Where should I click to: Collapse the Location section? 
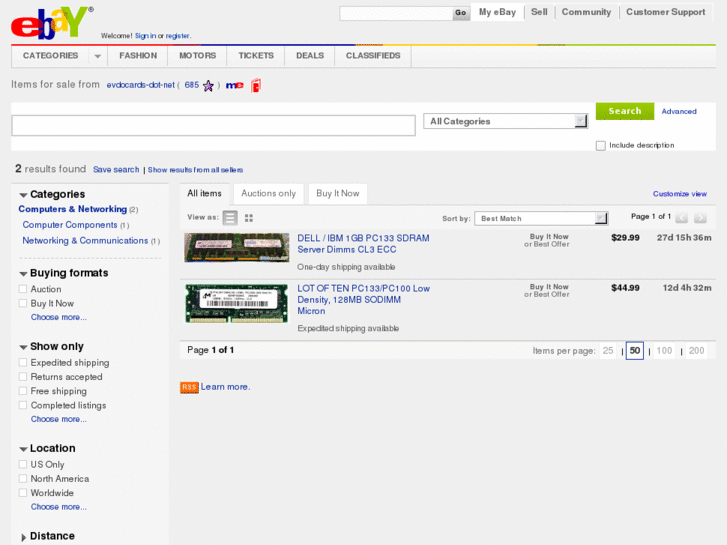coord(23,449)
